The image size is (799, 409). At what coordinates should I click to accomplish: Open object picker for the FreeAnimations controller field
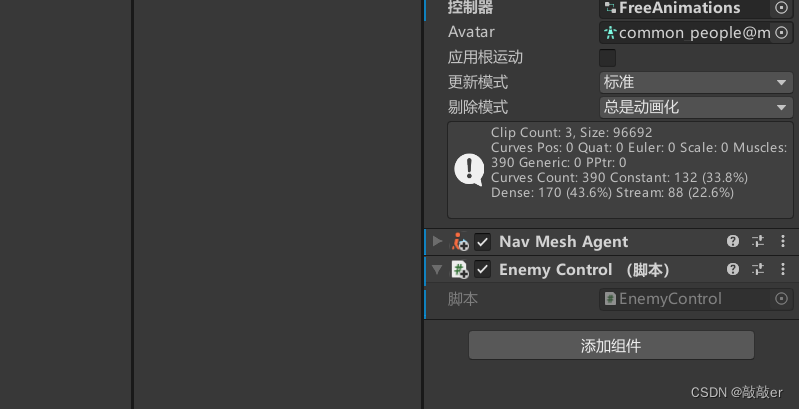781,8
